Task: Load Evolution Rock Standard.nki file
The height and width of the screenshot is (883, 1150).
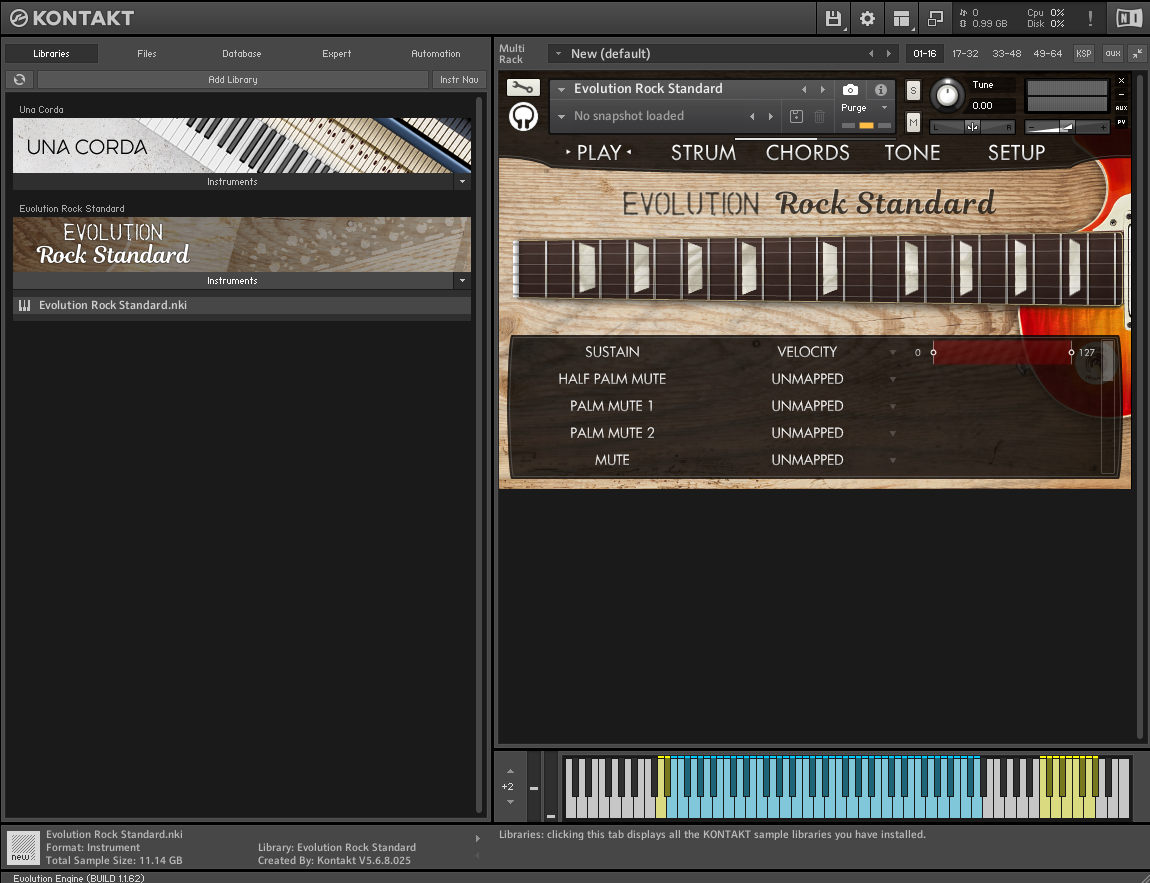Action: pos(242,305)
